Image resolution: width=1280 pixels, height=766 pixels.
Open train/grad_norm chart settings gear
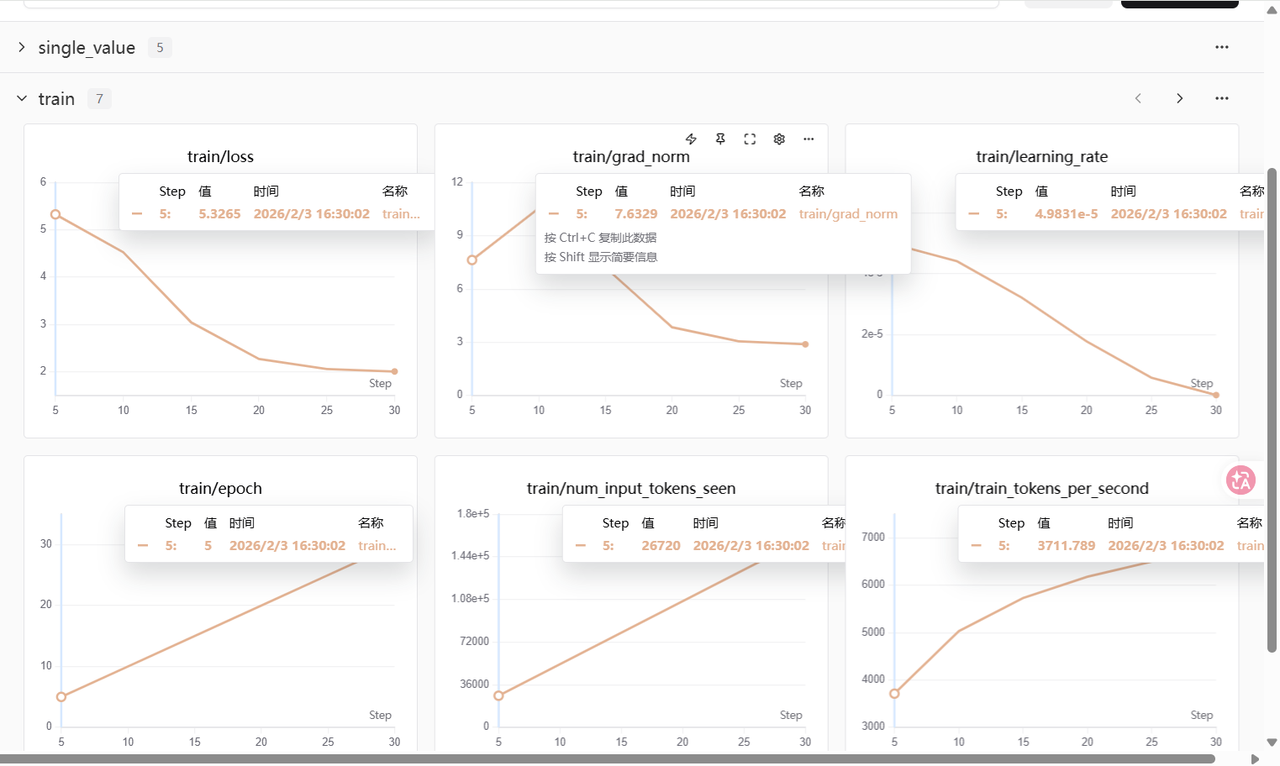tap(779, 139)
